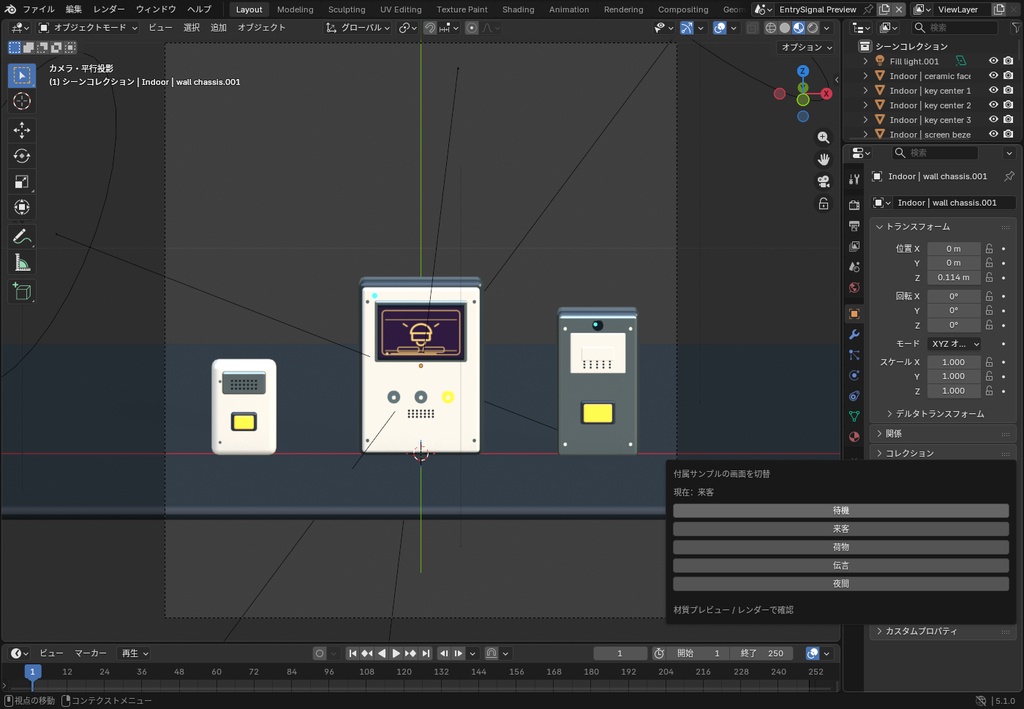
Task: Disable Indoor | ceramic face in renders
Action: pos(1008,76)
